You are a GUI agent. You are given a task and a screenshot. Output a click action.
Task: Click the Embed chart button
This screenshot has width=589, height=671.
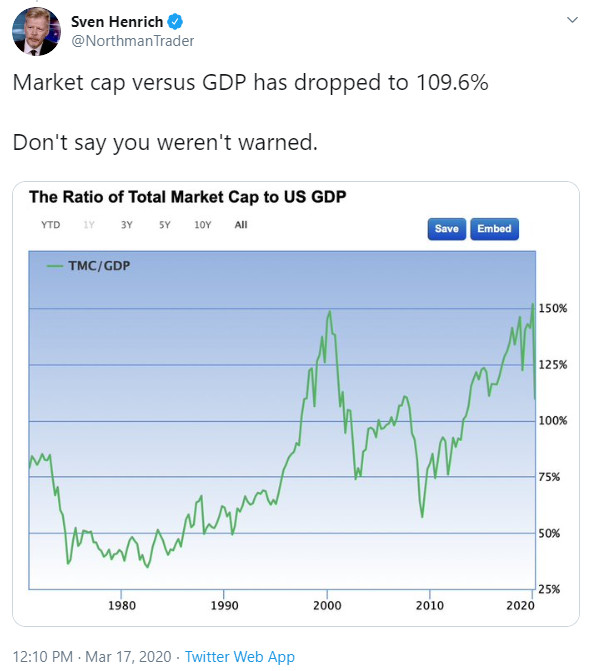tap(494, 229)
